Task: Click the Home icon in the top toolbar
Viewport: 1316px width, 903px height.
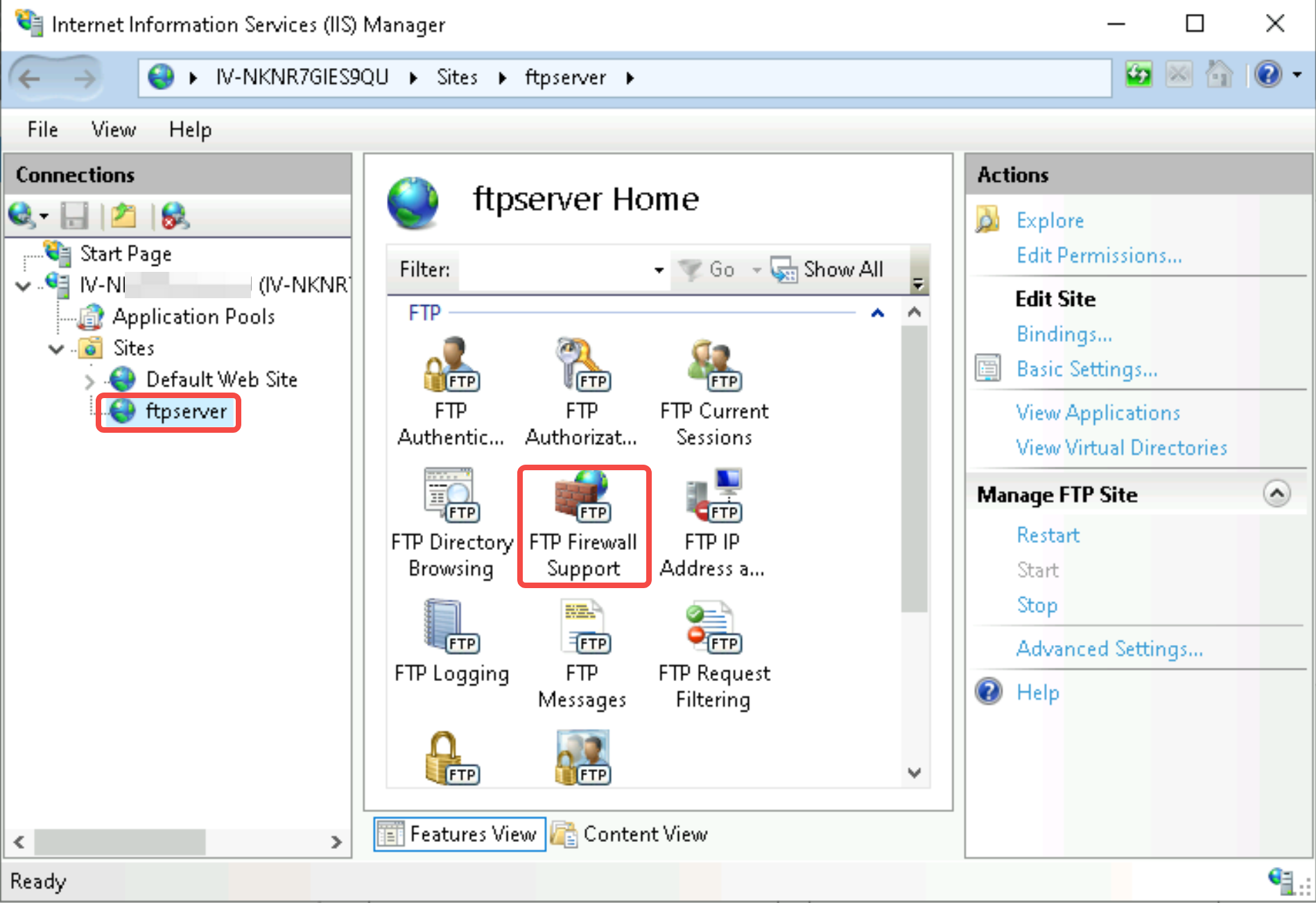Action: (x=1218, y=74)
